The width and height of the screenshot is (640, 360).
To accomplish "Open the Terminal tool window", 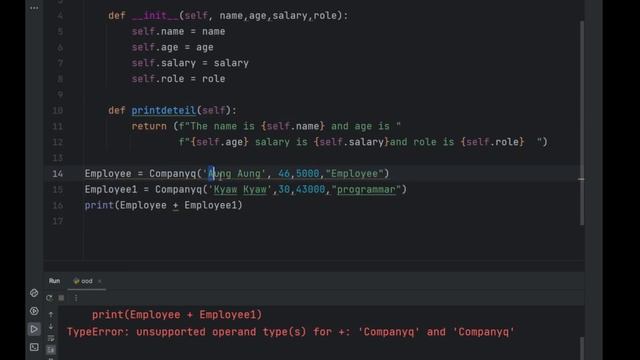I will click(x=34, y=347).
